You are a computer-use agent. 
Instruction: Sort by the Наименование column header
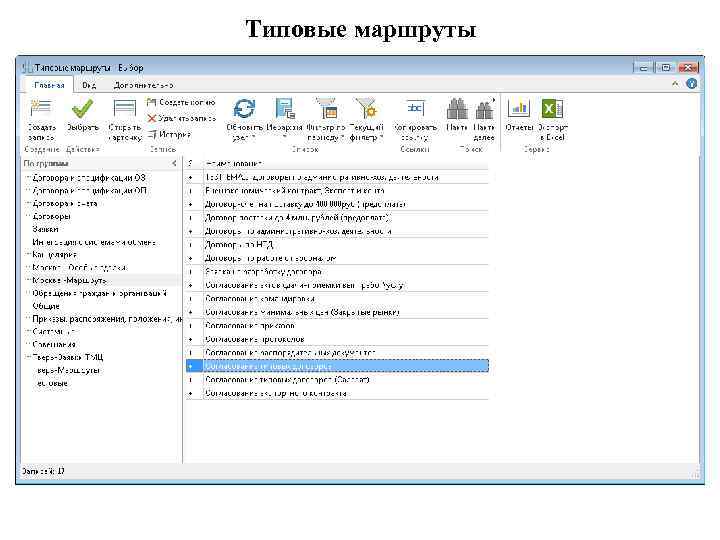click(x=346, y=163)
